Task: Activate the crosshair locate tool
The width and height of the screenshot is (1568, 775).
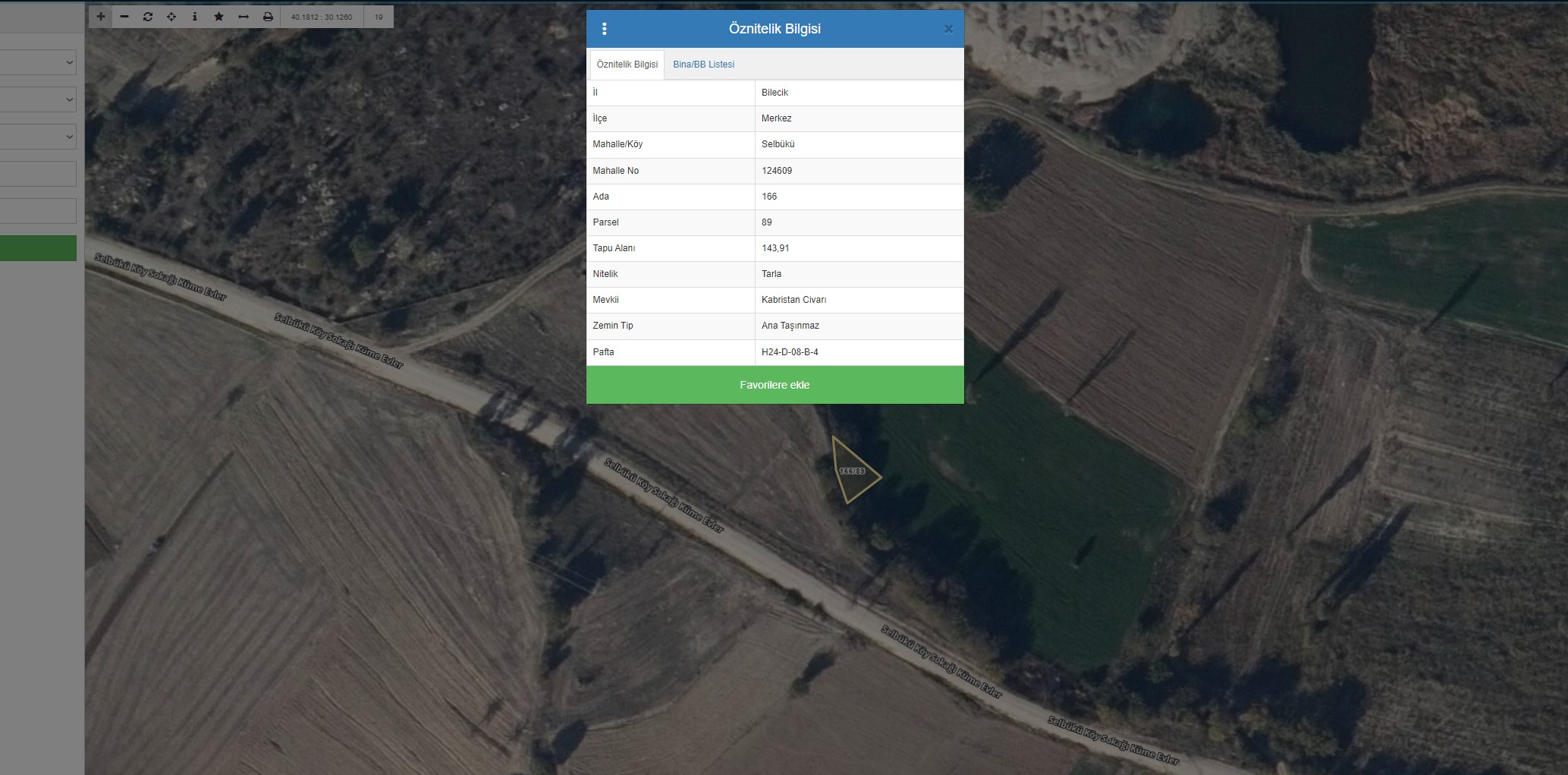Action: click(171, 17)
